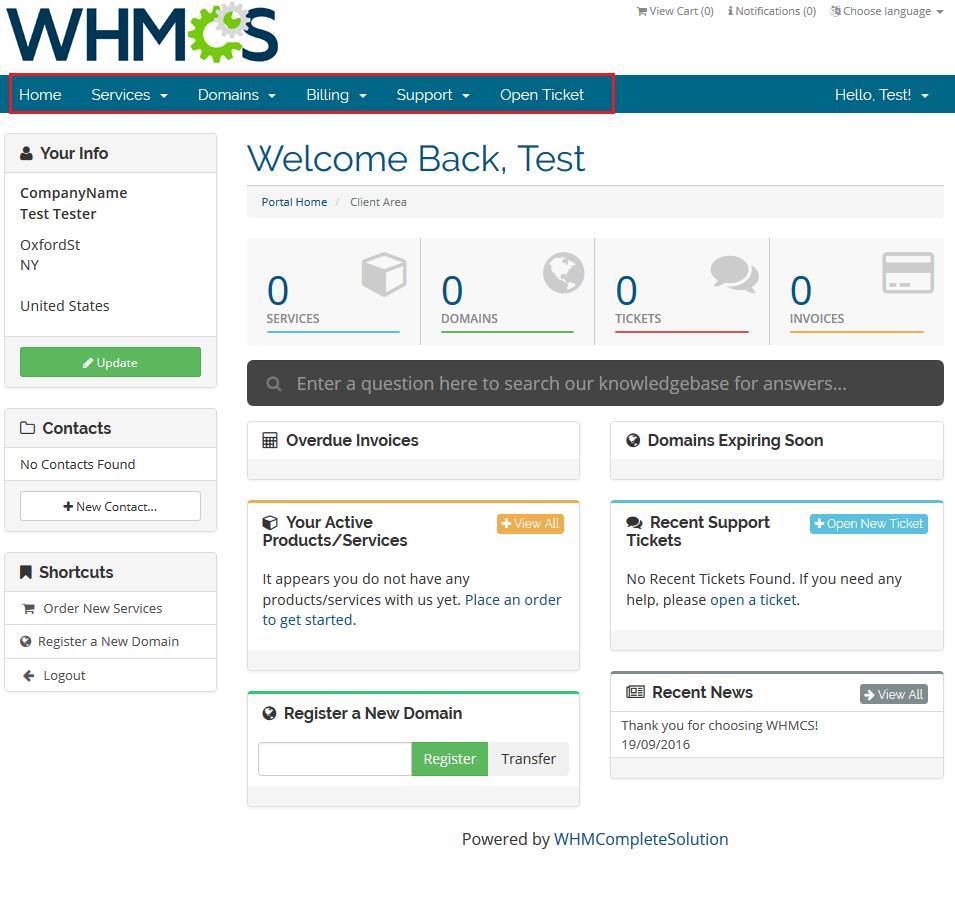Click the Contacts folder icon

27,428
